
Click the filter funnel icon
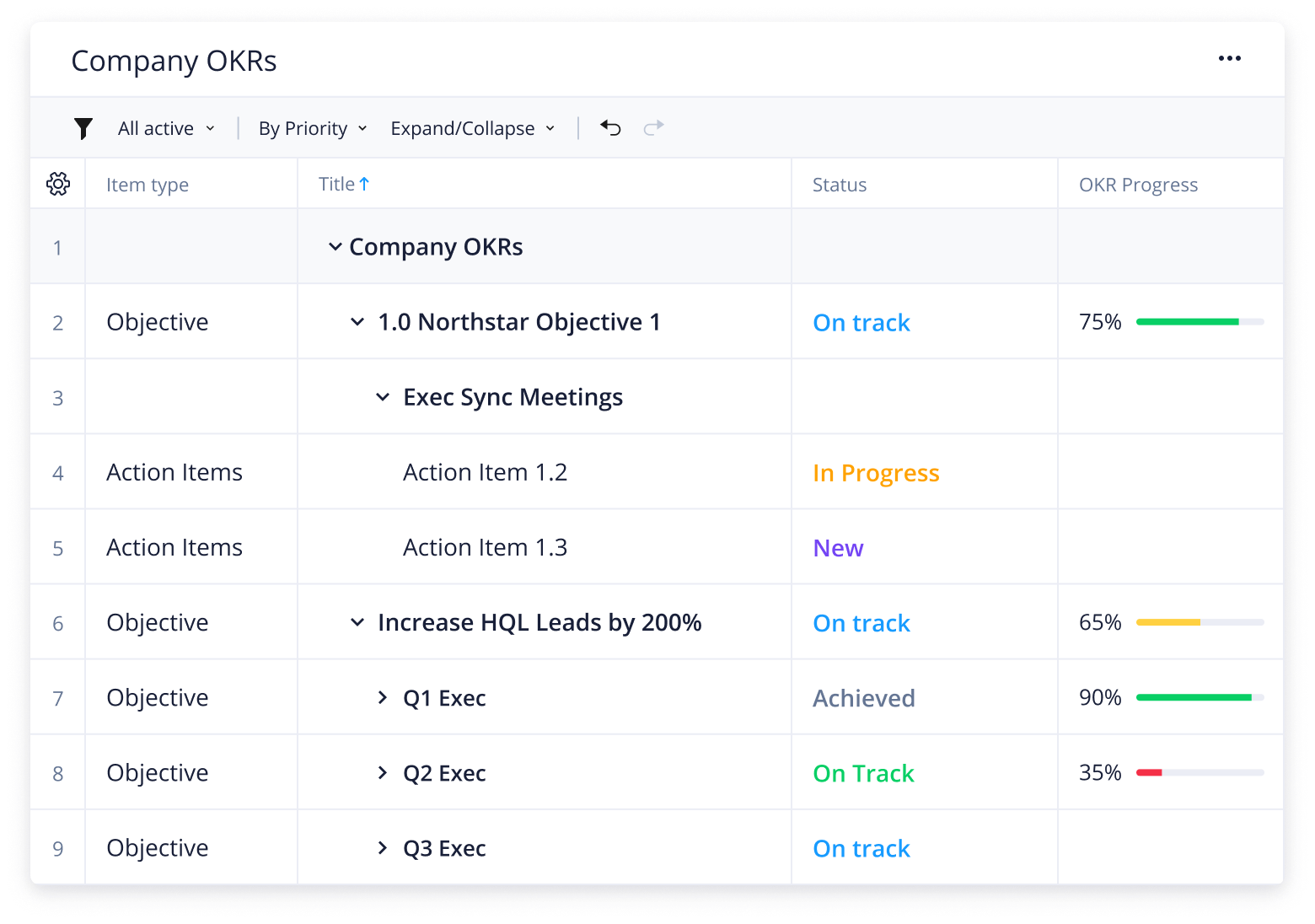click(x=83, y=128)
